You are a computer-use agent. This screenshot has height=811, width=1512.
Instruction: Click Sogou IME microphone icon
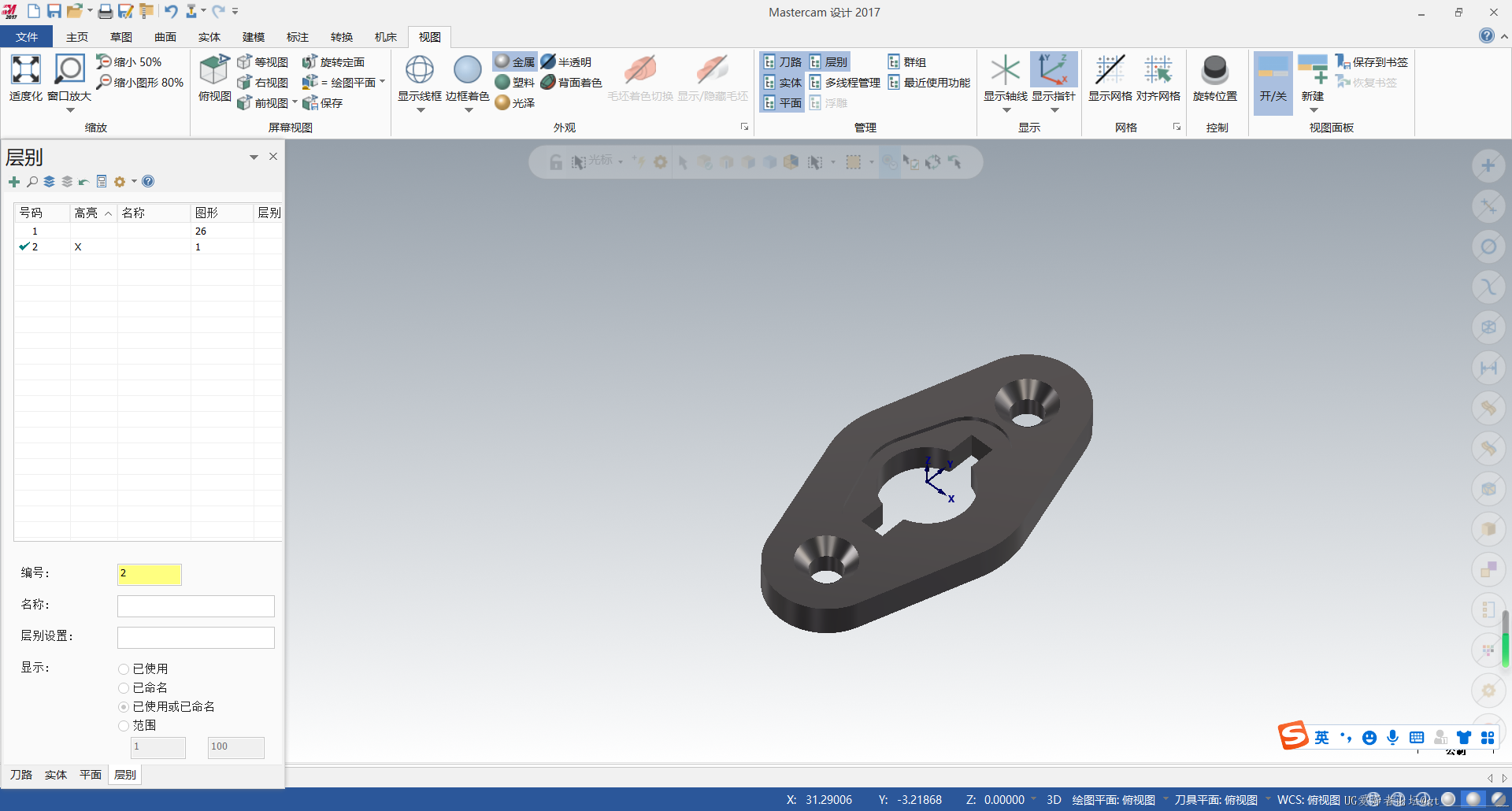[1393, 737]
